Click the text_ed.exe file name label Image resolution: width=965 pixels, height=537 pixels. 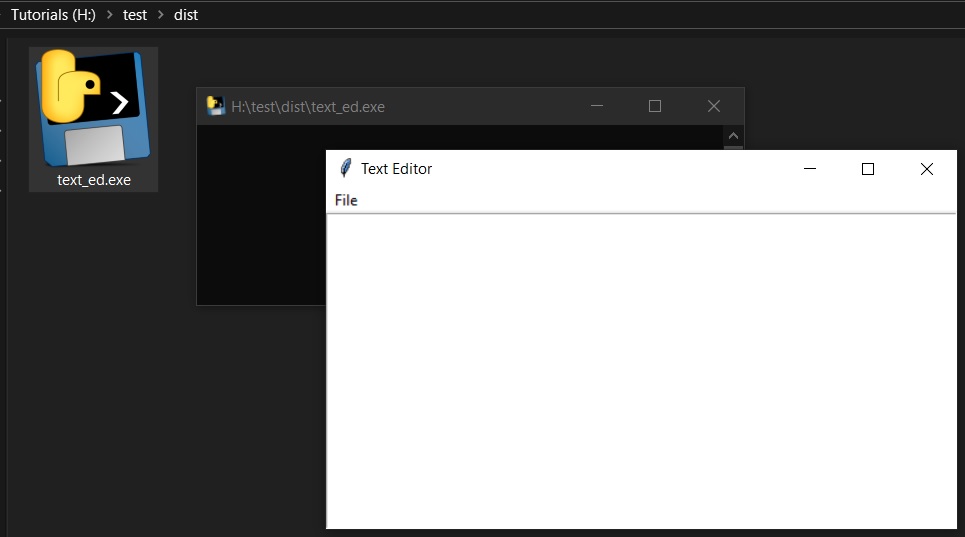94,180
